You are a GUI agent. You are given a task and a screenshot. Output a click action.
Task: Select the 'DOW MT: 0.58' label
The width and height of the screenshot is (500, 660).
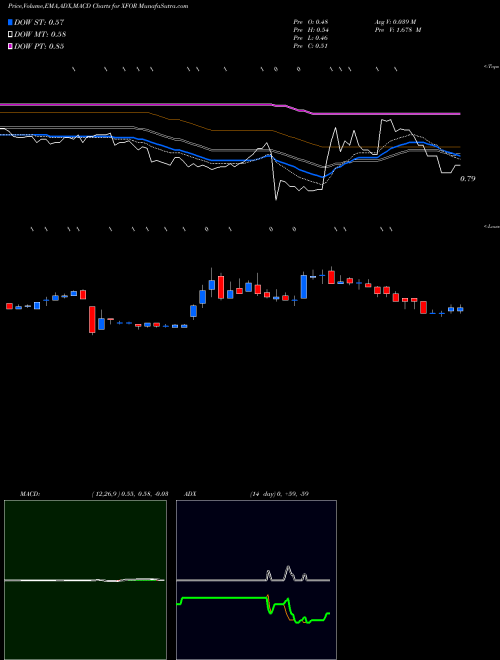coord(40,35)
